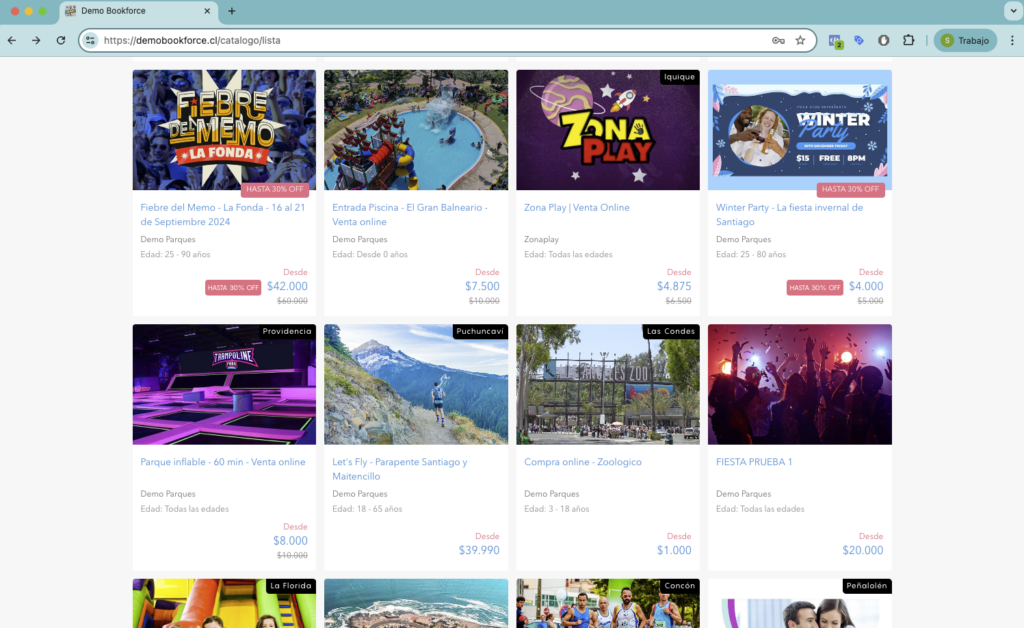Image resolution: width=1024 pixels, height=628 pixels.
Task: Click the La Florida inflatable slide image
Action: tap(224, 604)
